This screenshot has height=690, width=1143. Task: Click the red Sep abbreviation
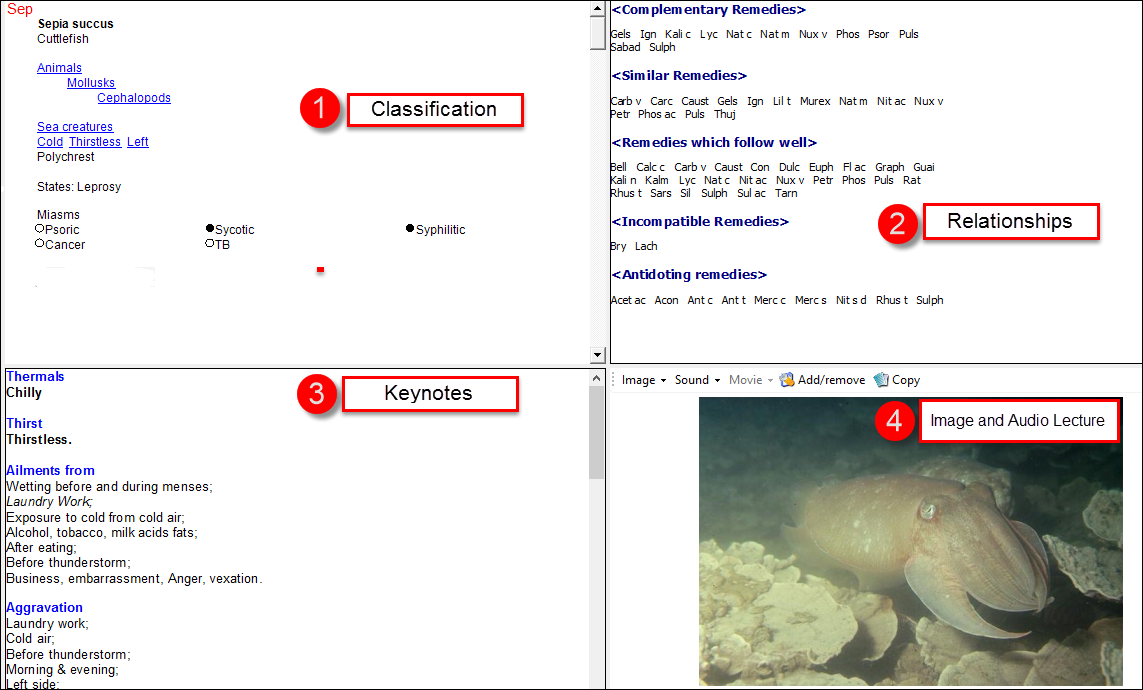(x=20, y=9)
